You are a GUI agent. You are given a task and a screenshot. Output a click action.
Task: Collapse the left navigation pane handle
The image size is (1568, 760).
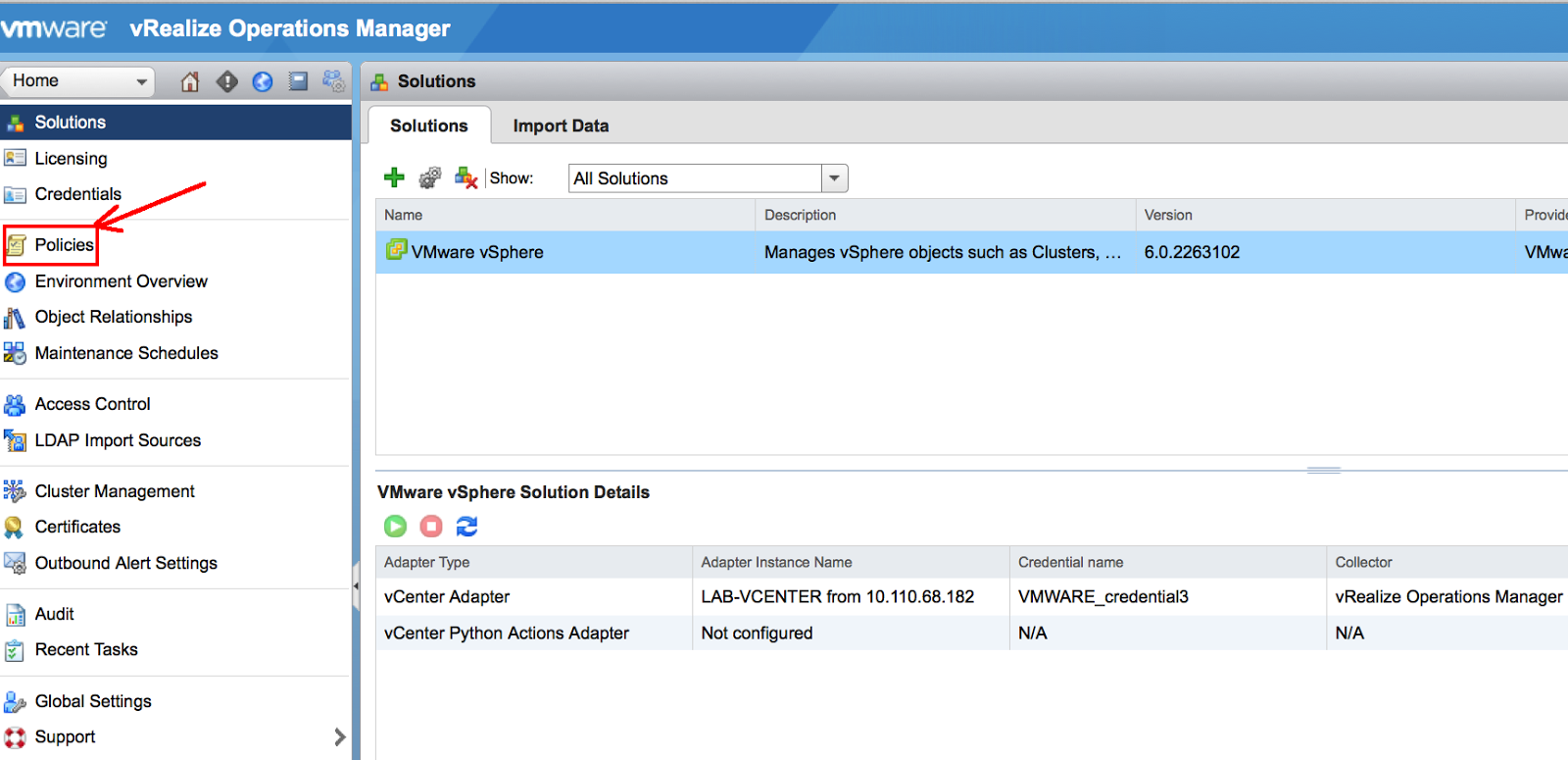[356, 585]
